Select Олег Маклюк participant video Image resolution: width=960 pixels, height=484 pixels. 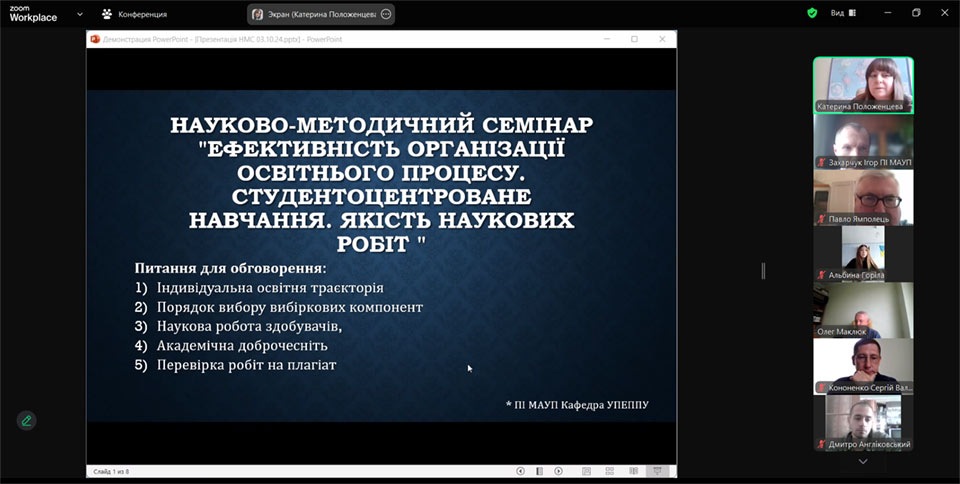point(862,310)
